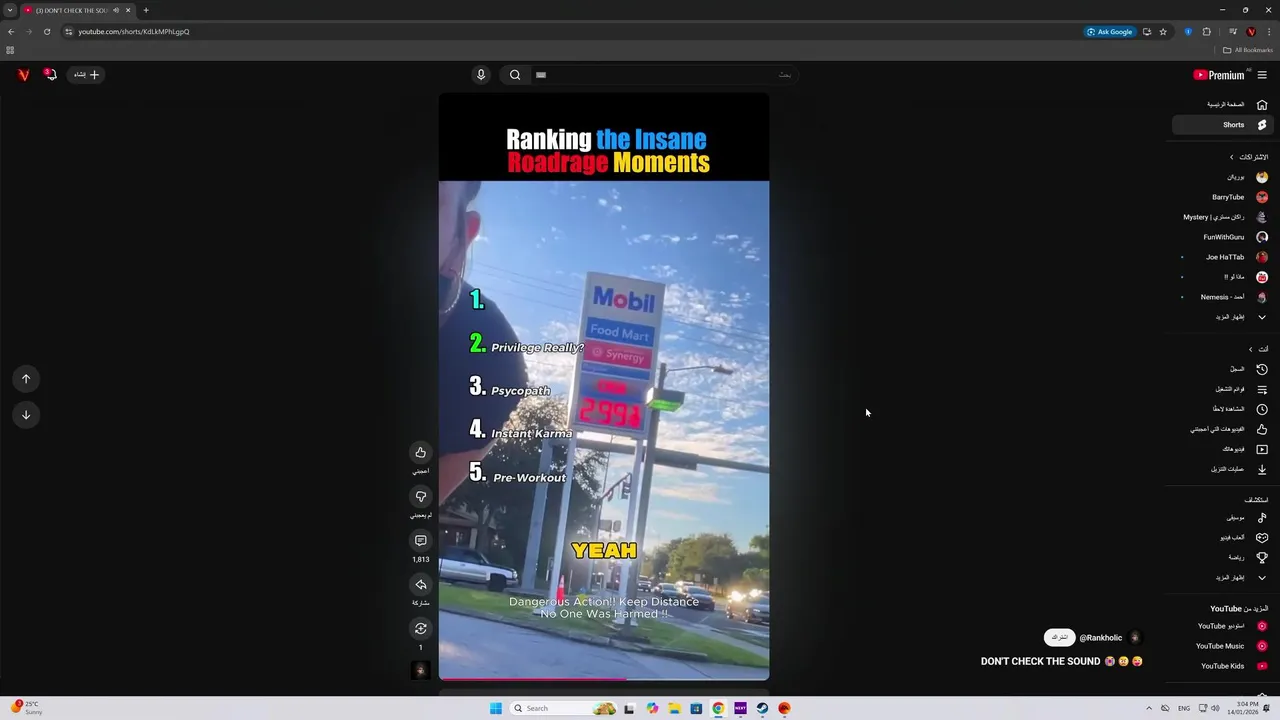
Task: Close the DON'T CHECK THE SOUND tab
Action: tap(128, 10)
